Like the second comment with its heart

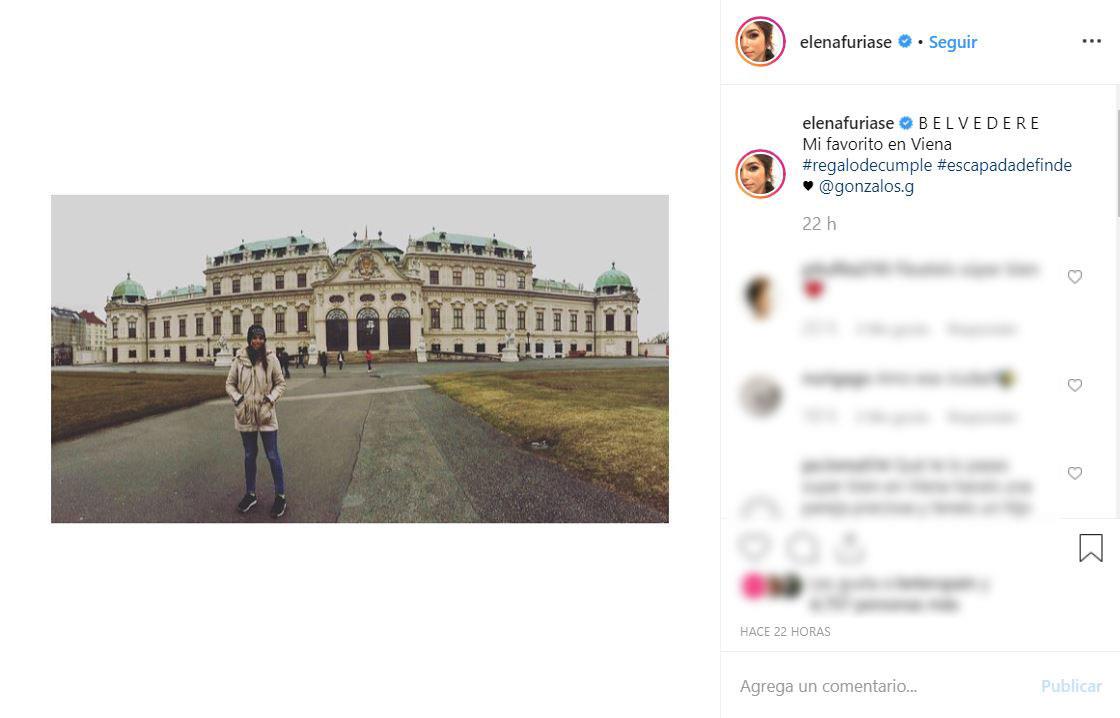(1074, 385)
